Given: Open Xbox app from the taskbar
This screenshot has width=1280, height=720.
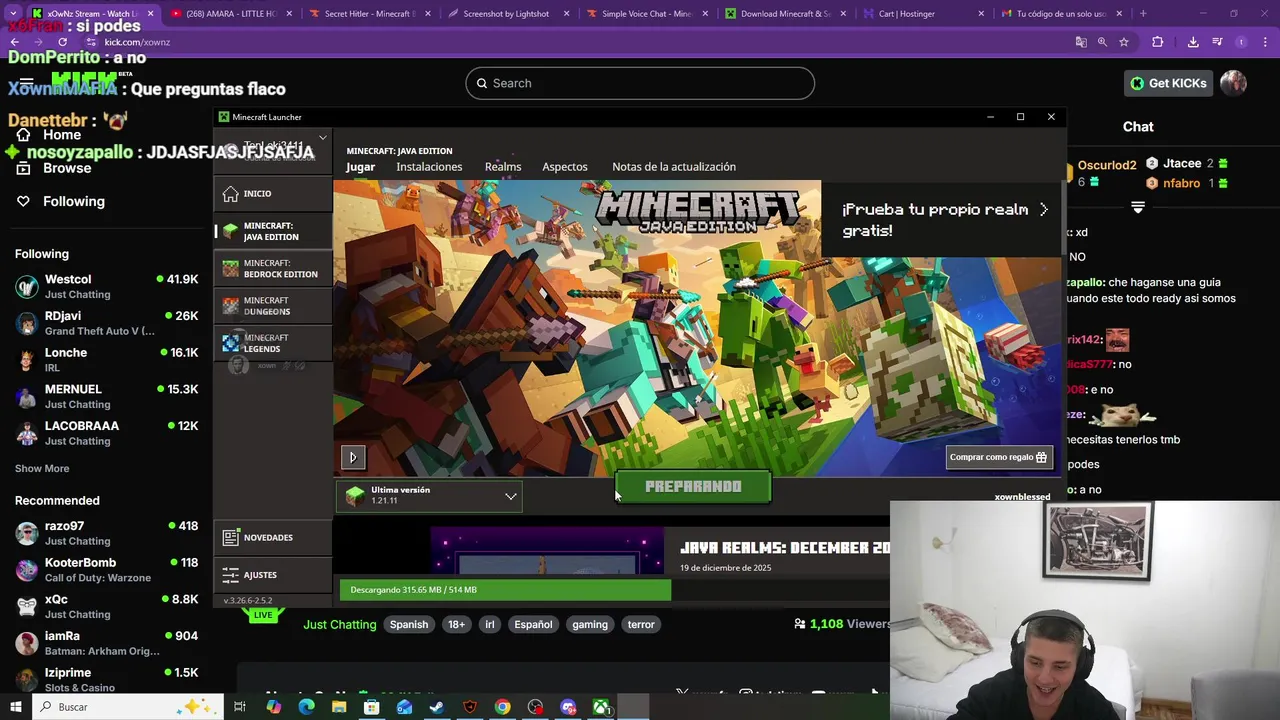Looking at the screenshot, I should [x=601, y=707].
